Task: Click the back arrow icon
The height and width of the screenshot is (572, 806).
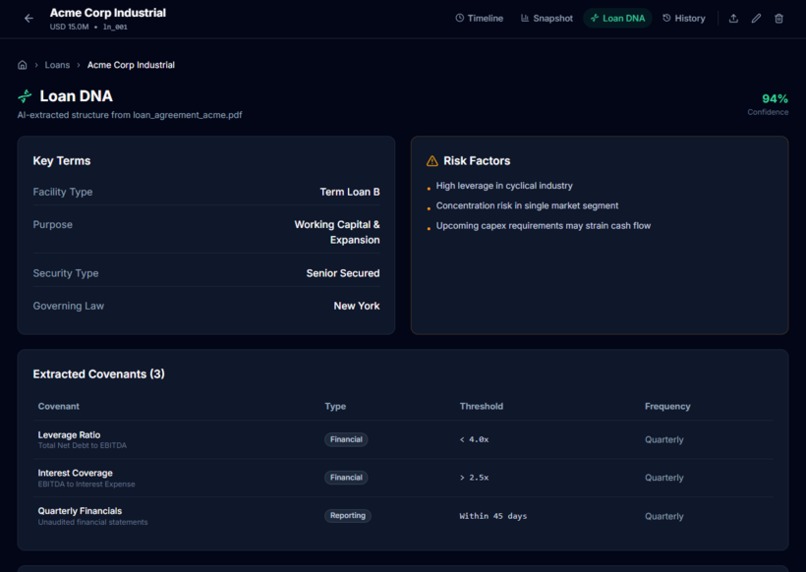Action: coord(29,19)
